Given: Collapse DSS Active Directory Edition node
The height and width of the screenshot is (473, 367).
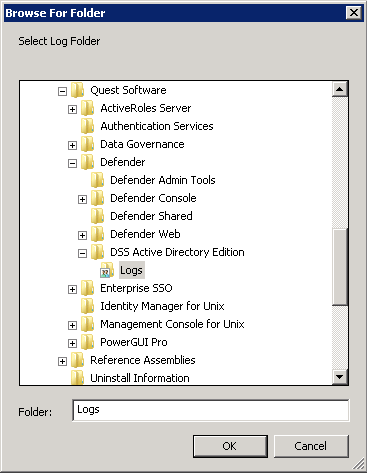Looking at the screenshot, I should pos(82,253).
